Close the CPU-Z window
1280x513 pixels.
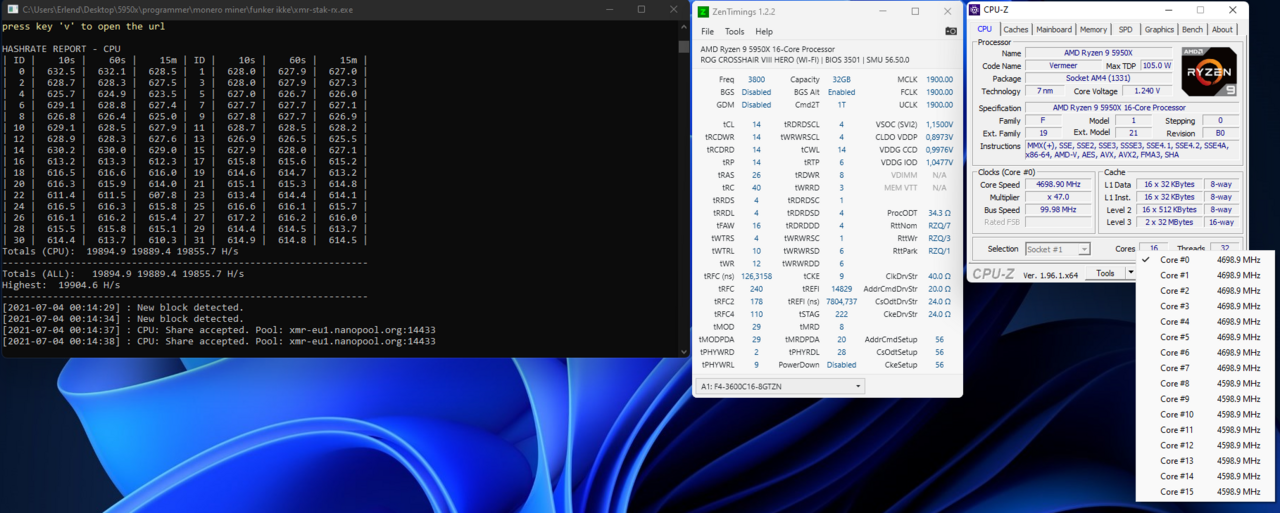[x=1233, y=10]
